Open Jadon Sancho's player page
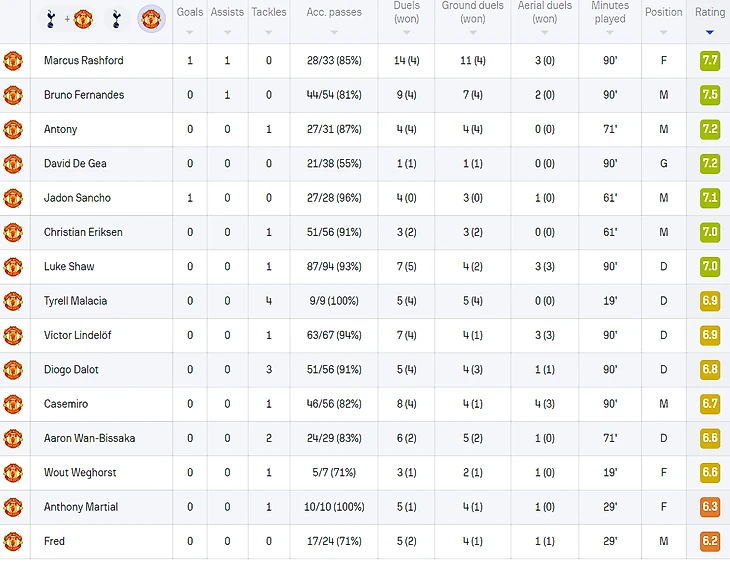The height and width of the screenshot is (563, 730). pyautogui.click(x=77, y=198)
